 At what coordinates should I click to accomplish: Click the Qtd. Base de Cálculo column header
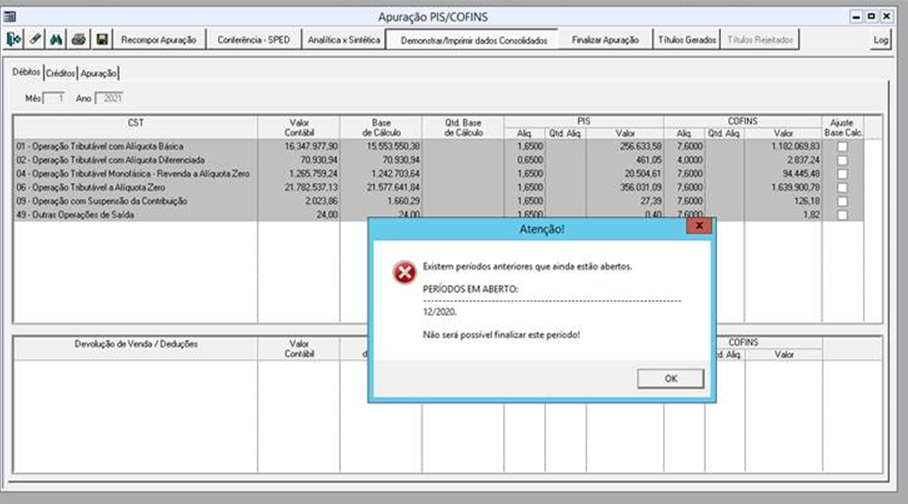pyautogui.click(x=463, y=127)
